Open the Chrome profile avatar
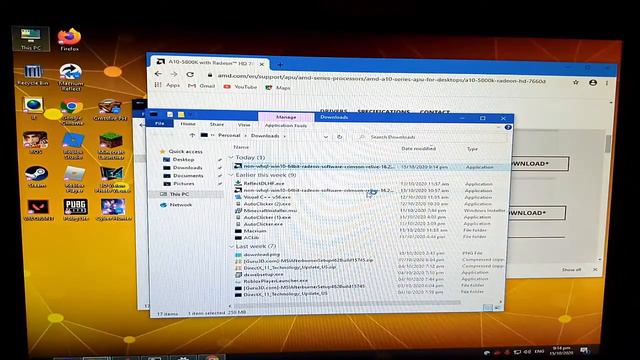This screenshot has height=360, width=640. 593,82
